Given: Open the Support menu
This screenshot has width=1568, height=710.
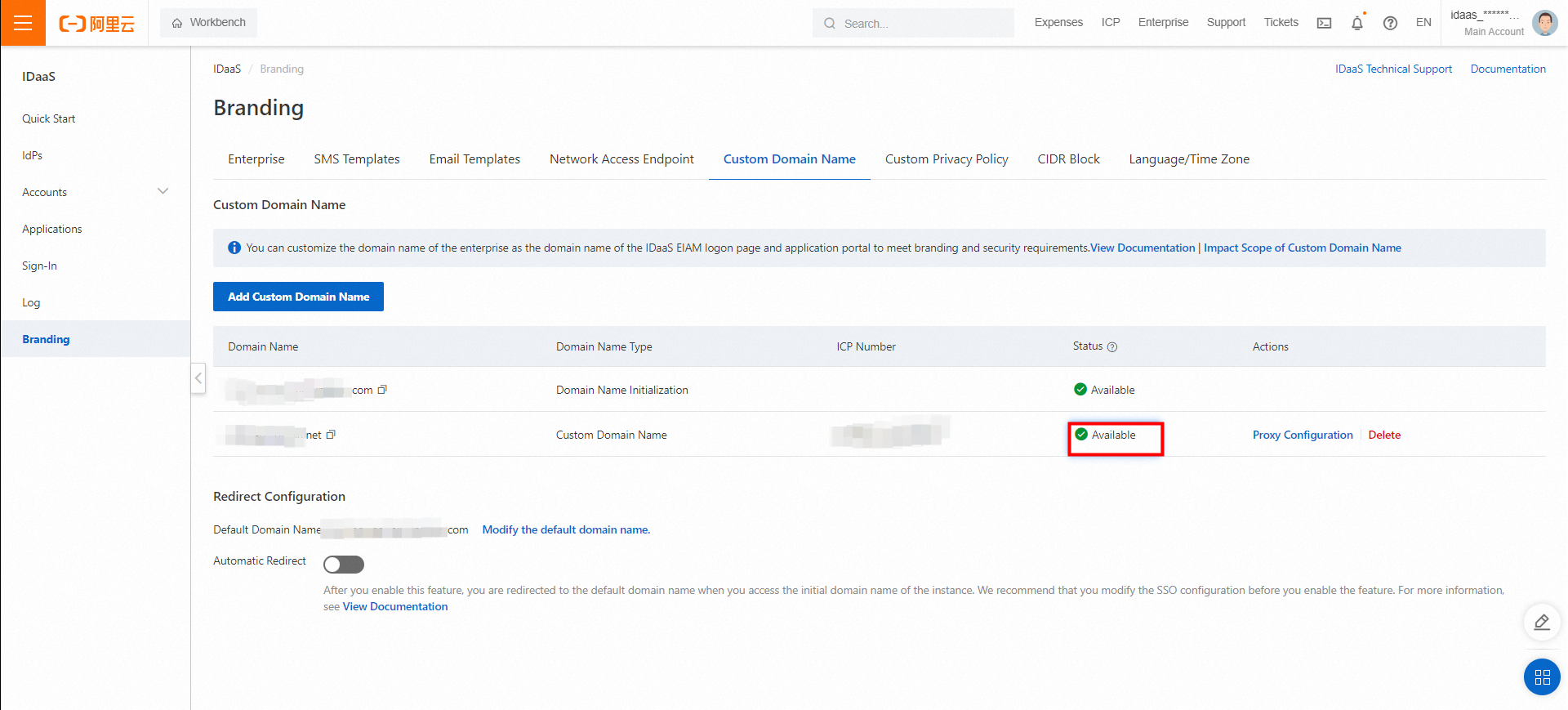Looking at the screenshot, I should tap(1226, 22).
